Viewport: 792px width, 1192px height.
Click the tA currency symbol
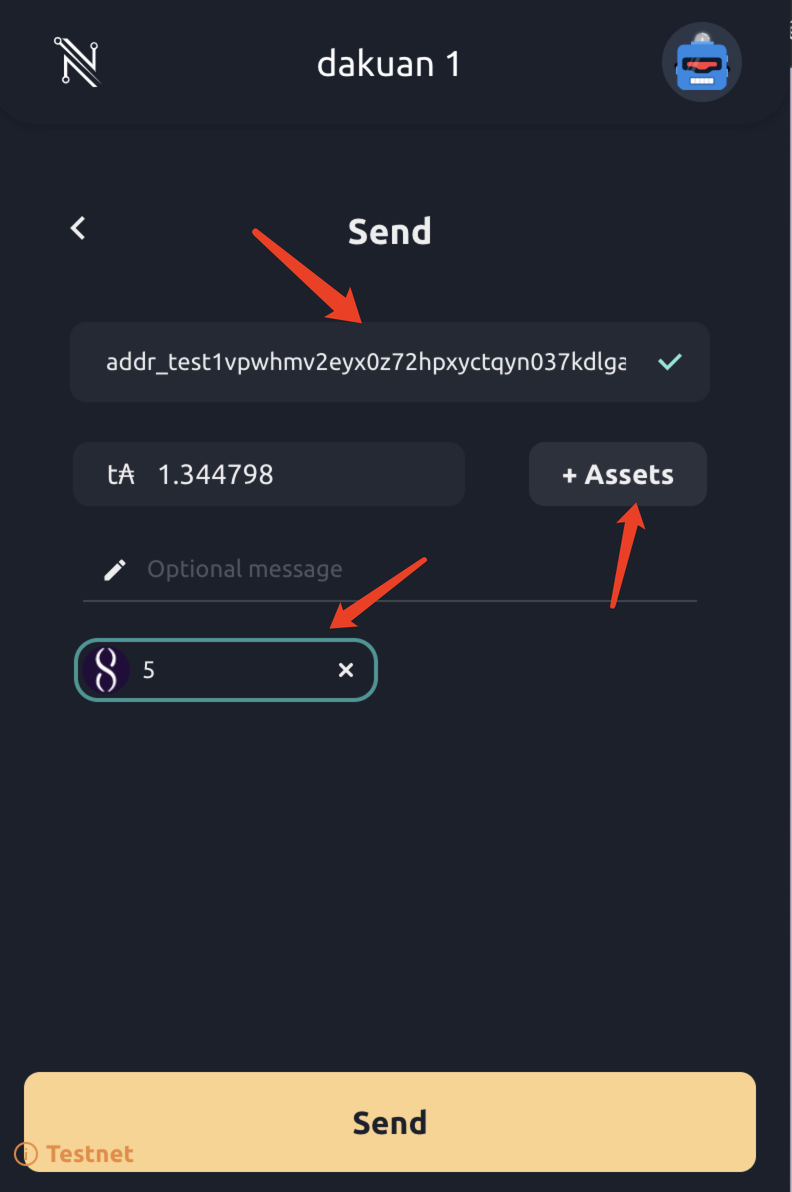click(121, 474)
